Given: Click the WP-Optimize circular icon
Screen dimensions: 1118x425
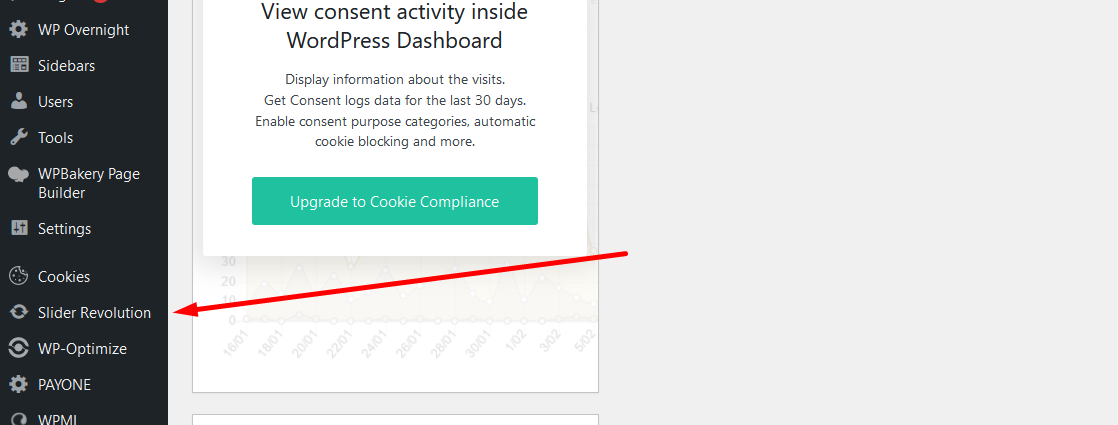Looking at the screenshot, I should click(x=19, y=348).
